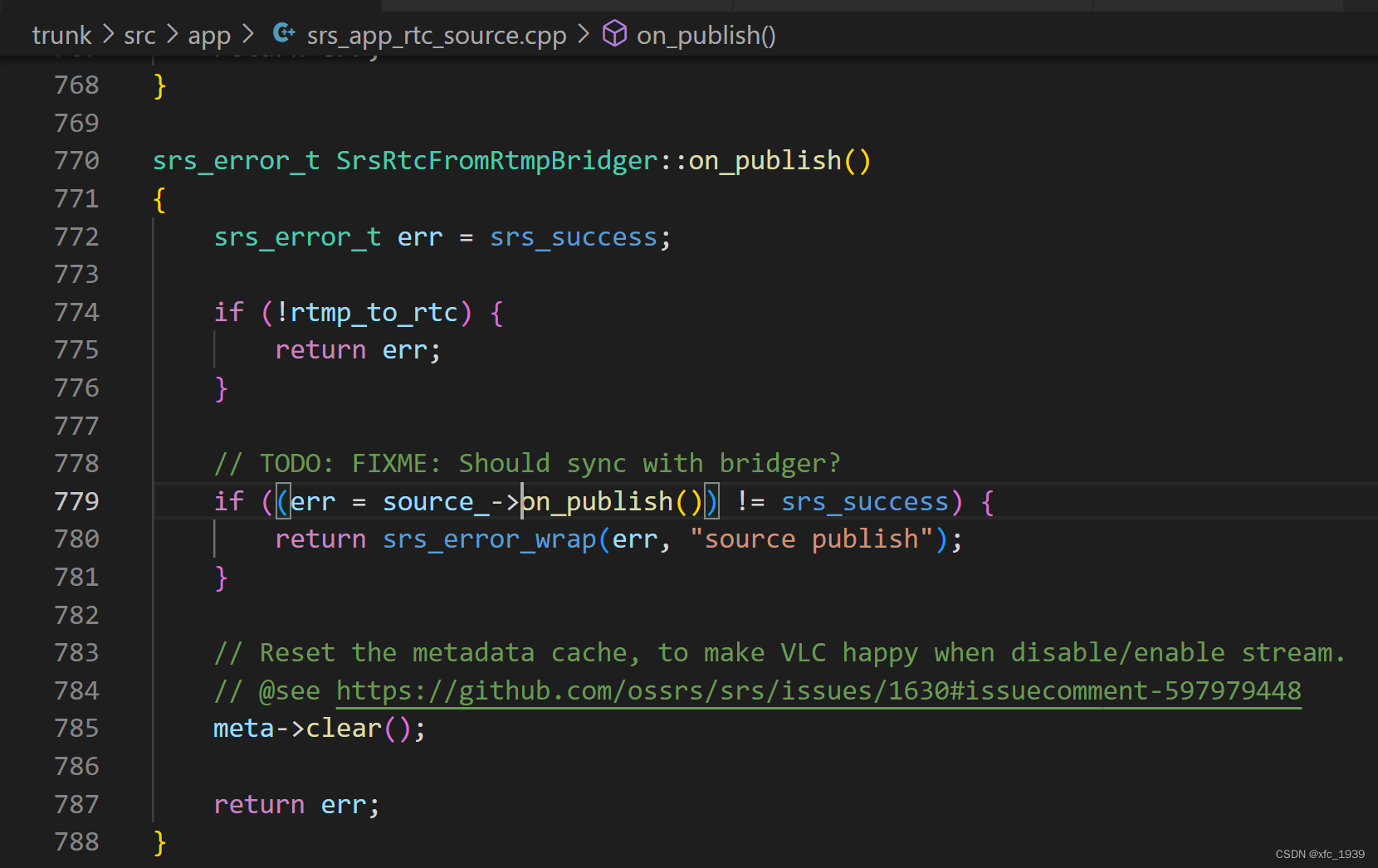Click srs_success on line 779
The width and height of the screenshot is (1378, 868).
[865, 502]
